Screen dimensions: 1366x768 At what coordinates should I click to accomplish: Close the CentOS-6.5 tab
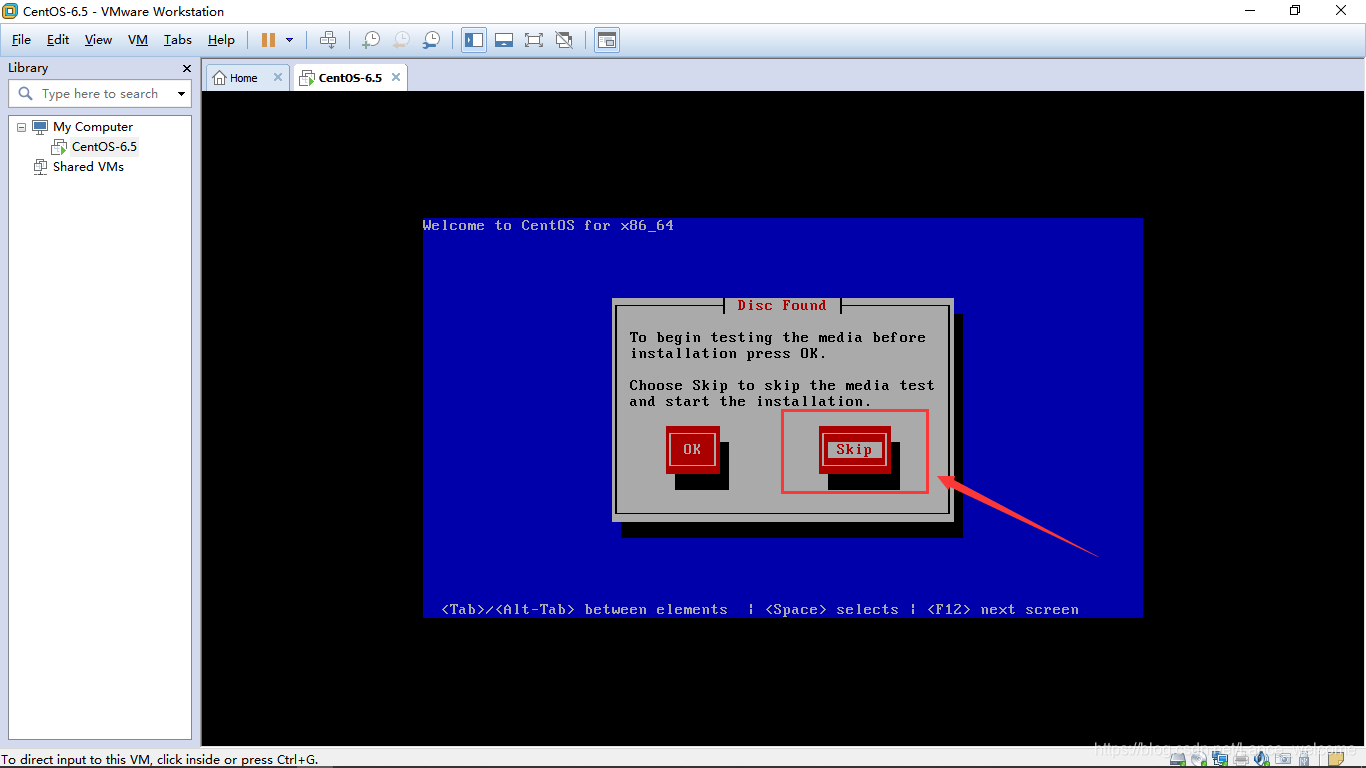pyautogui.click(x=396, y=77)
